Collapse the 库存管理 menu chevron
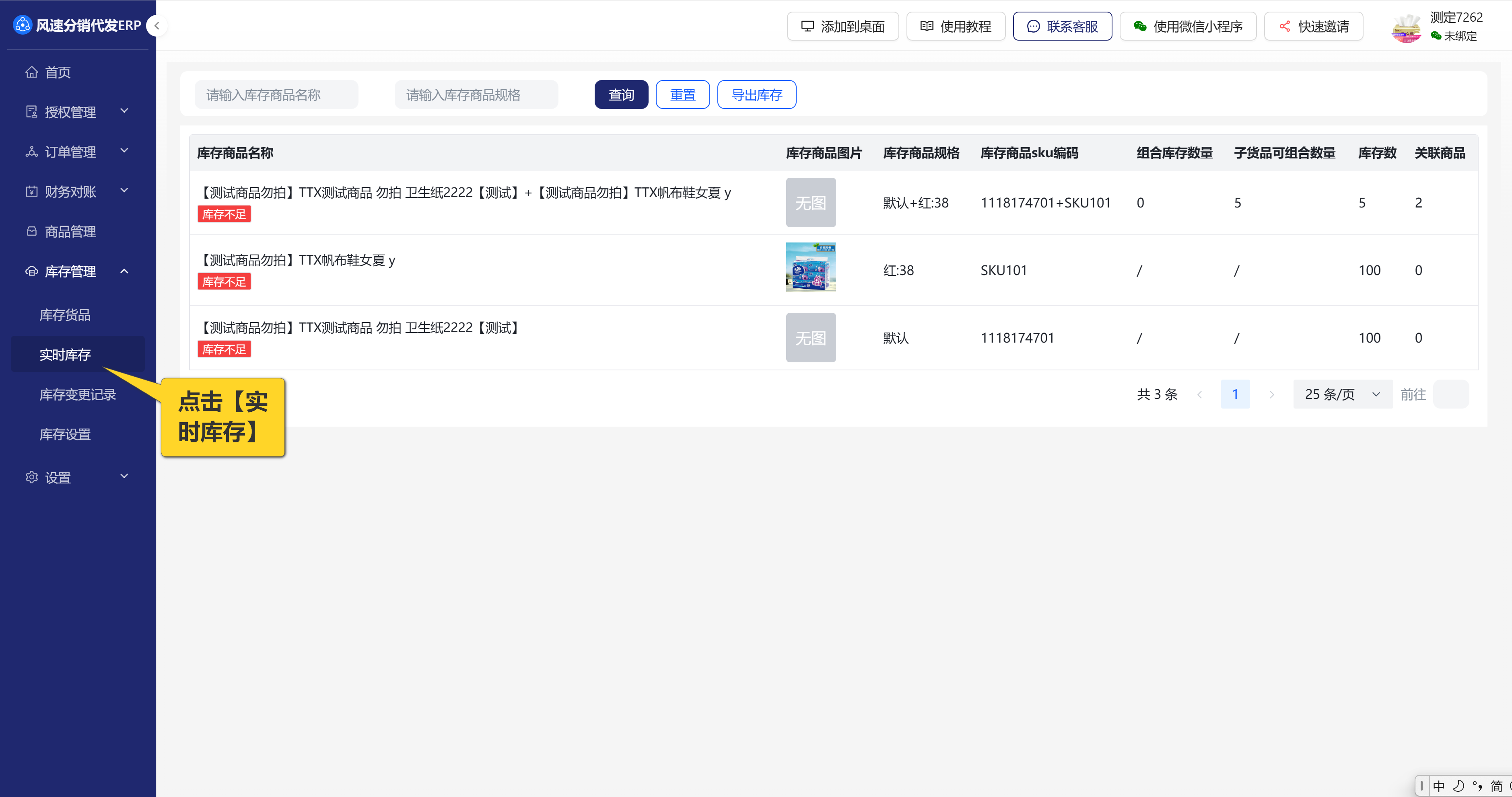Screen dimensions: 1512x797 click(124, 271)
